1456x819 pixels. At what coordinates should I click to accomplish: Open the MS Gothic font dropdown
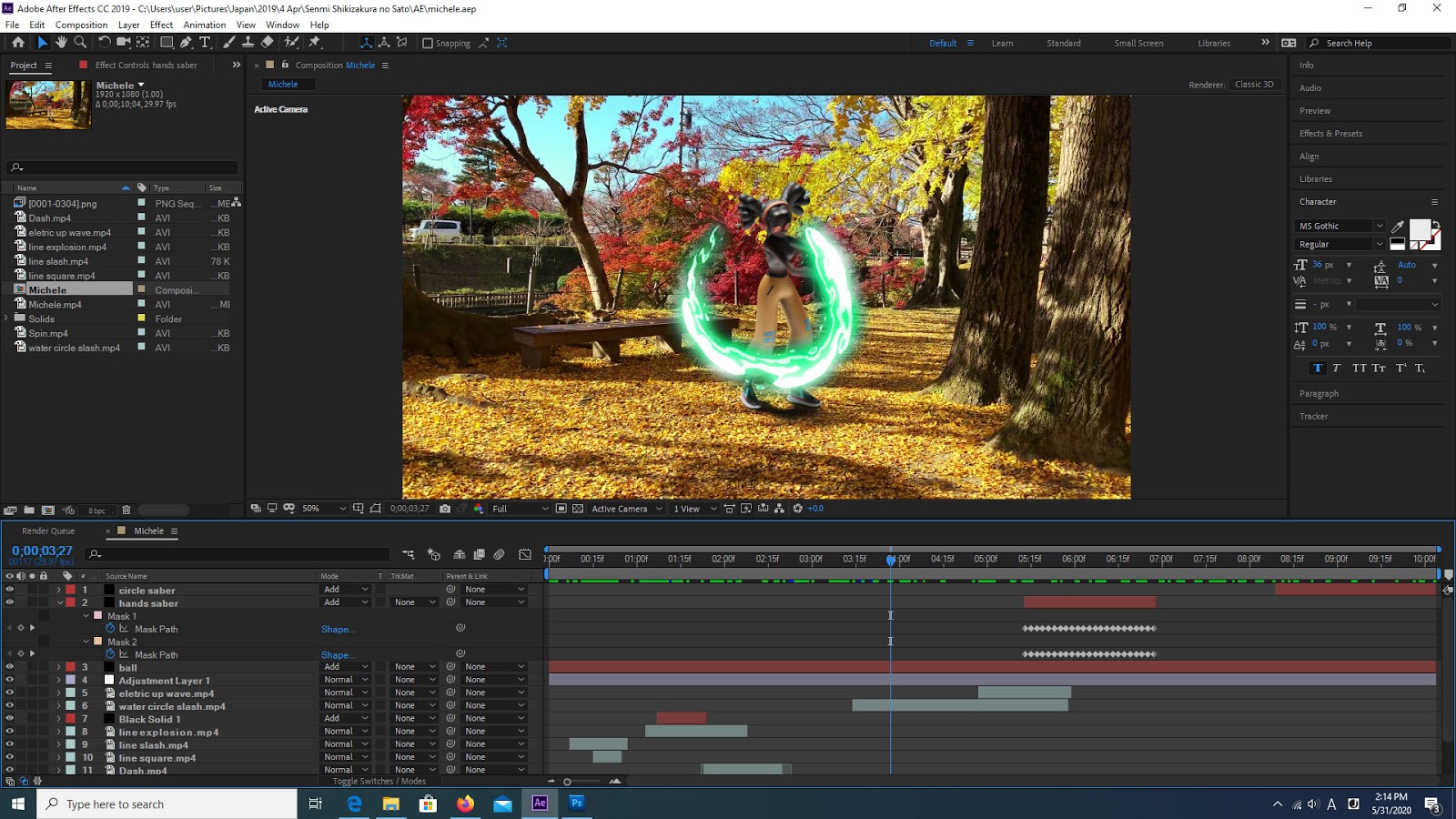tap(1340, 226)
